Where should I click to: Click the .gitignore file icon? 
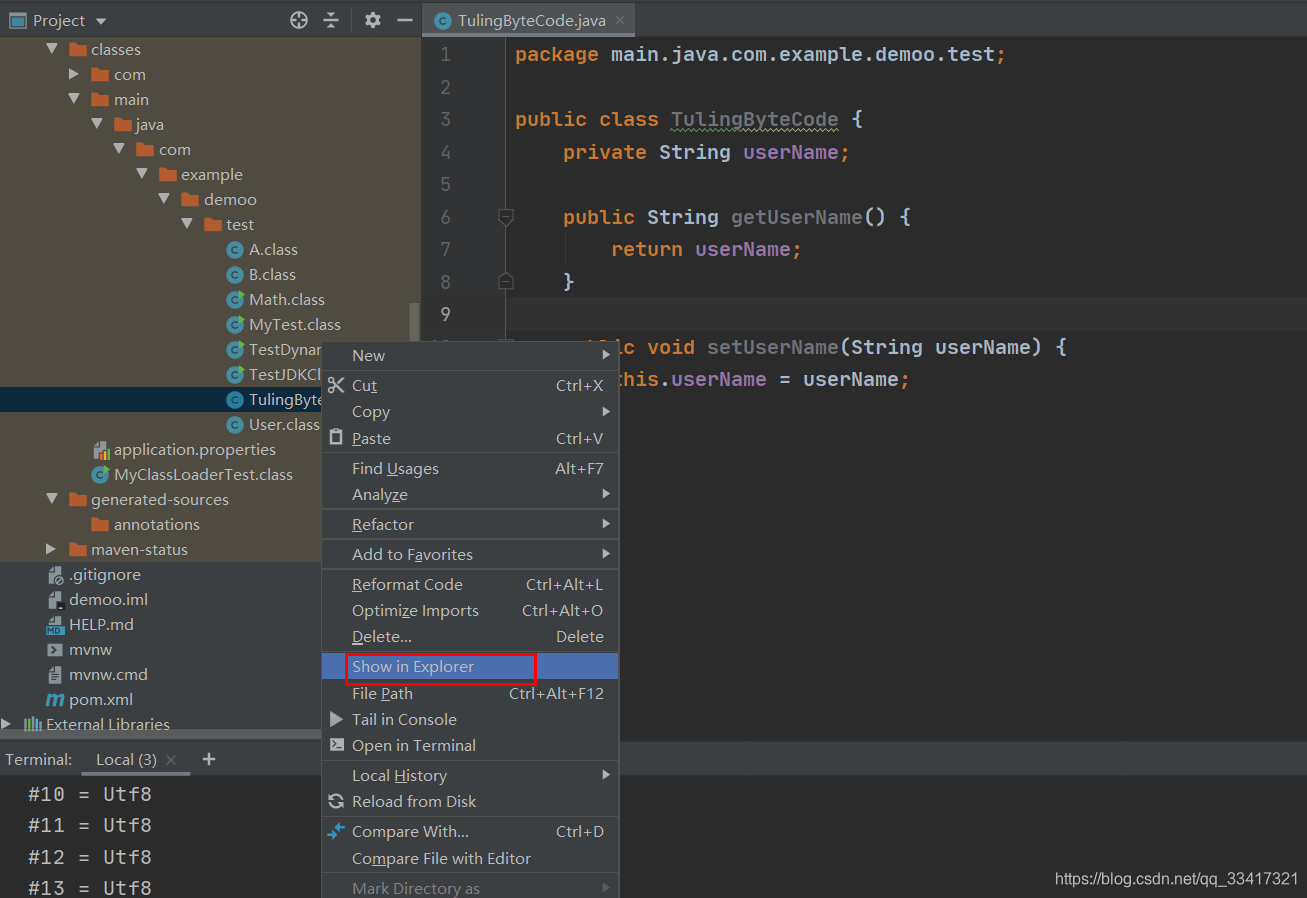56,574
